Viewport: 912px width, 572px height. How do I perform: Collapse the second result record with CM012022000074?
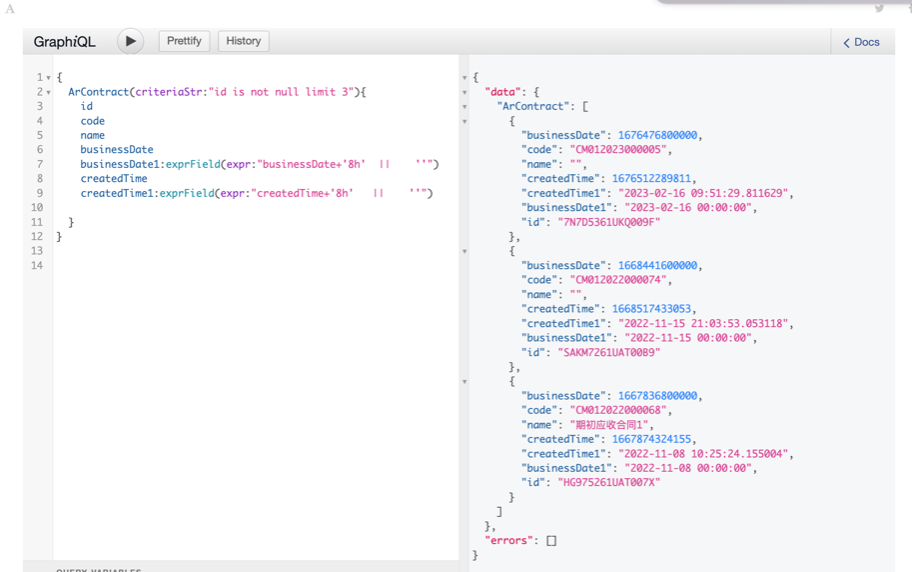[x=464, y=252]
